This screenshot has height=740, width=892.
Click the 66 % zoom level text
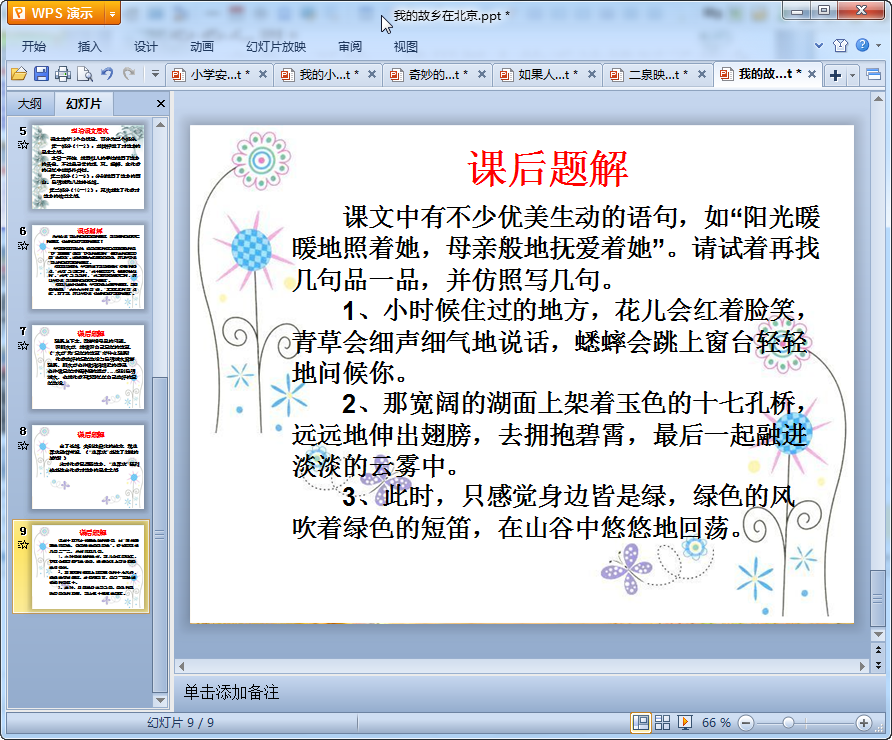[x=716, y=723]
